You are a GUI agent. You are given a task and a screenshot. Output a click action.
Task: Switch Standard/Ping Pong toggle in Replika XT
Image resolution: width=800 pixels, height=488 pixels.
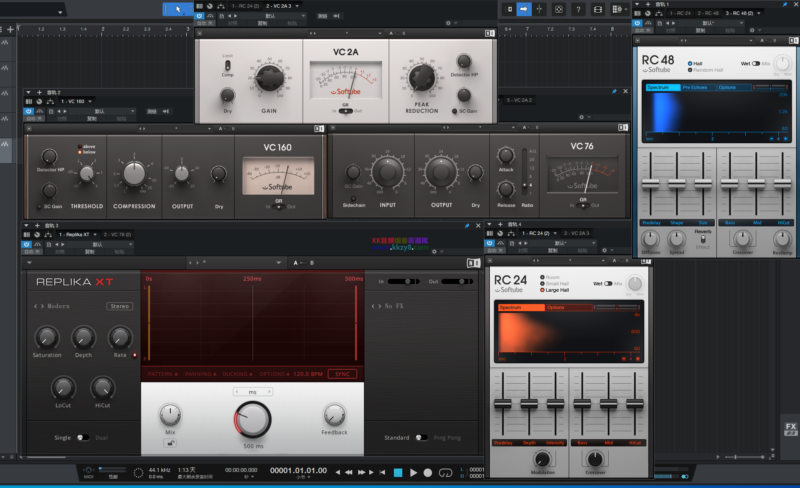coord(421,437)
